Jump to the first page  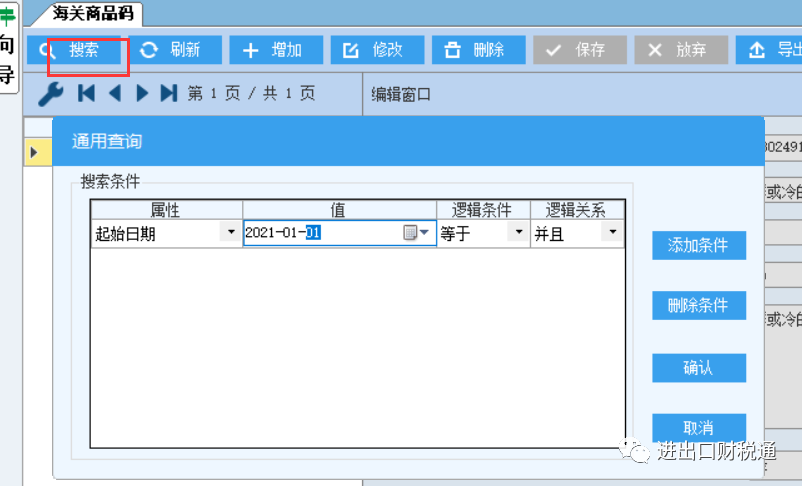pyautogui.click(x=87, y=94)
